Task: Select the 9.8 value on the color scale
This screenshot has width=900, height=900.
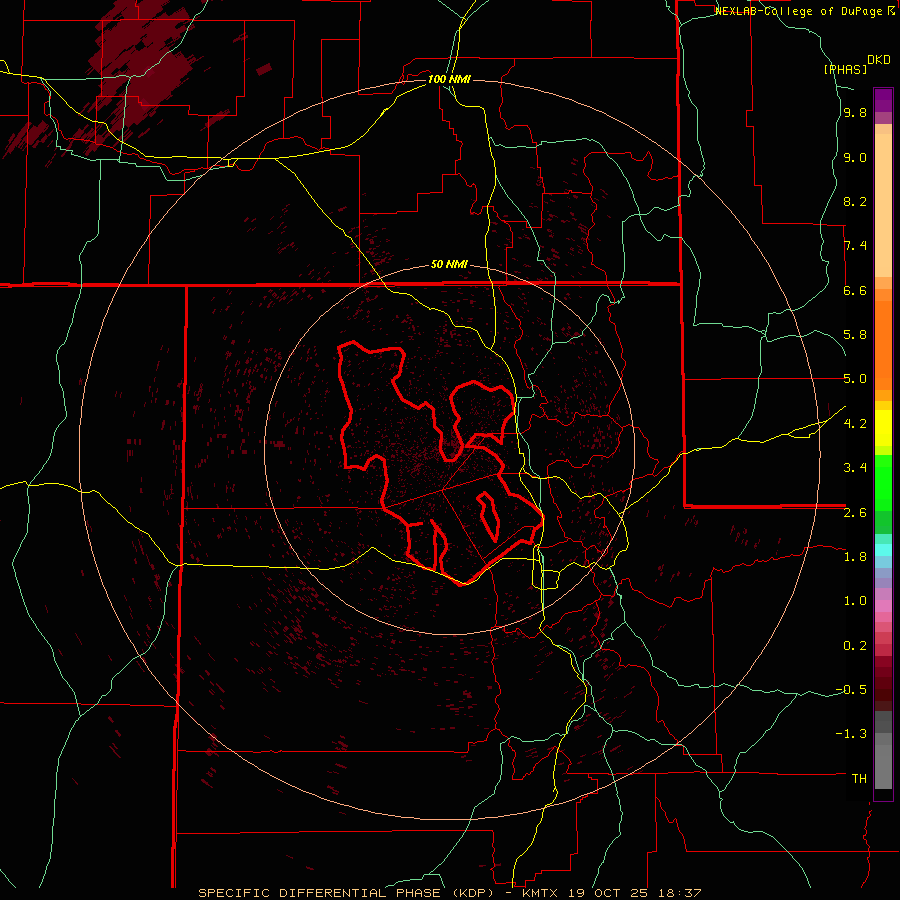Action: point(855,113)
